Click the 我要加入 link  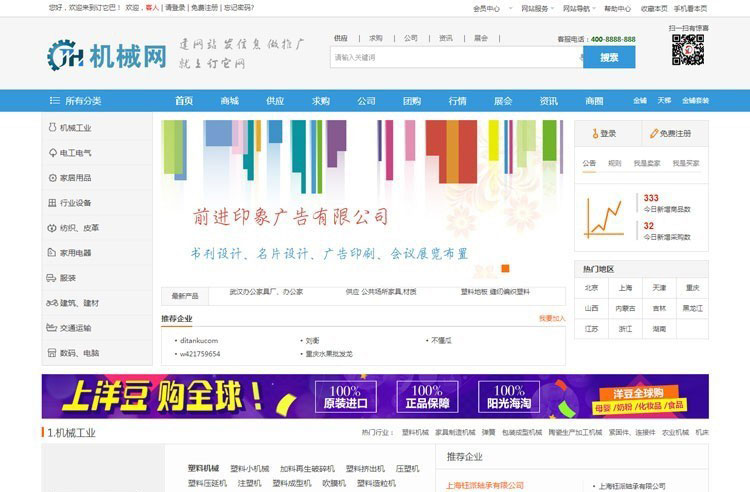pos(552,318)
